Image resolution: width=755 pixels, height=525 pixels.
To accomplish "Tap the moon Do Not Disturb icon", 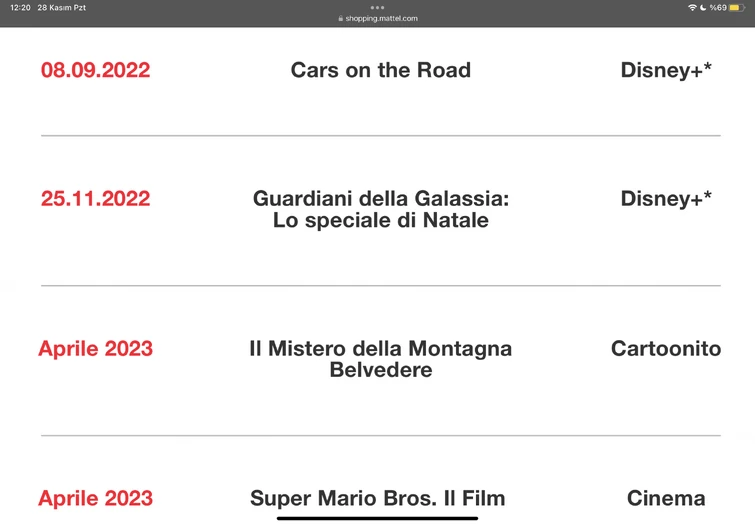I will point(703,8).
